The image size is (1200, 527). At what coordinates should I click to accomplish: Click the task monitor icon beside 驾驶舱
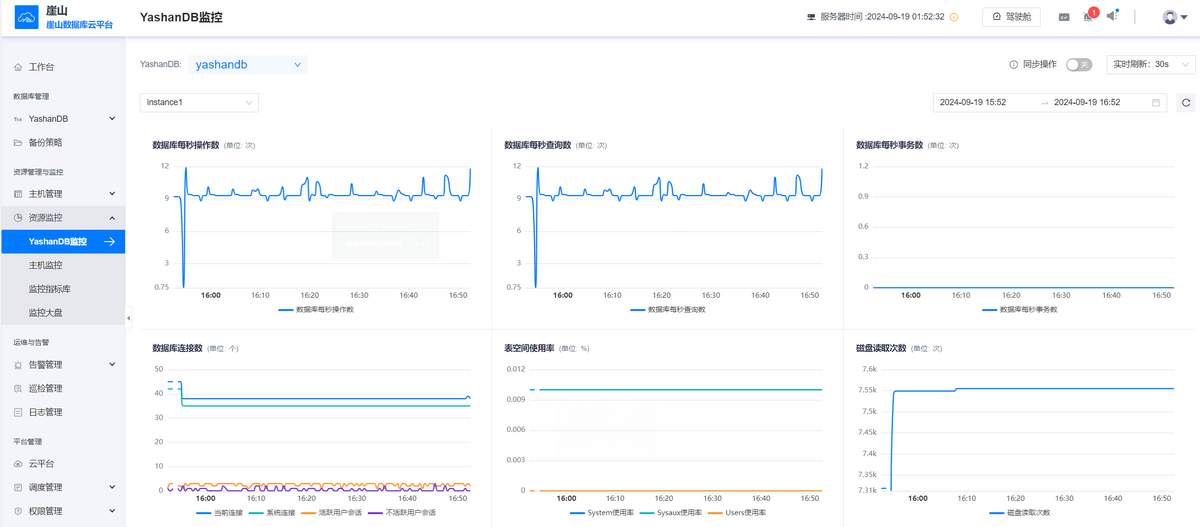pos(1064,17)
